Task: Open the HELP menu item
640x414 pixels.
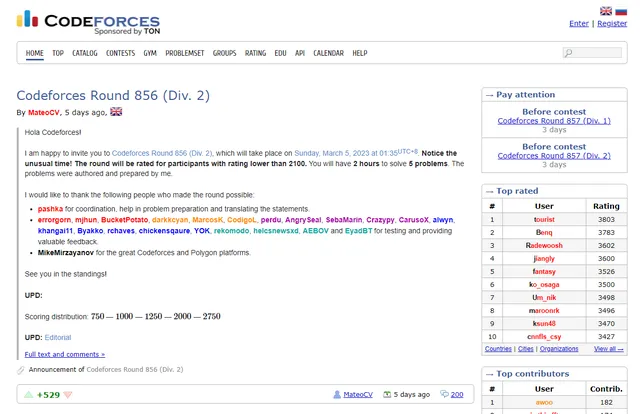Action: coord(360,53)
